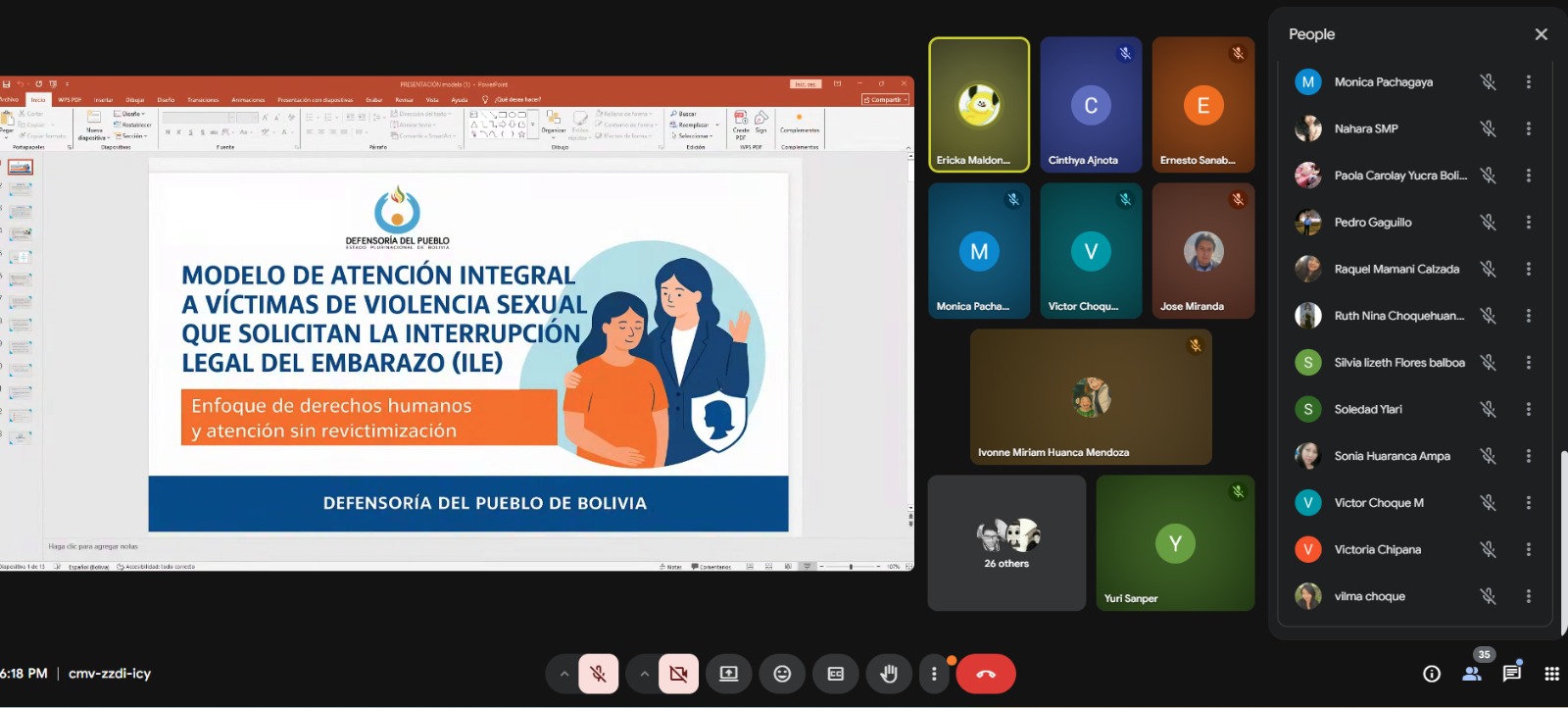Screen dimensions: 1568x708
Task: Open more actions menu for Victoria Chipana
Action: (1528, 549)
